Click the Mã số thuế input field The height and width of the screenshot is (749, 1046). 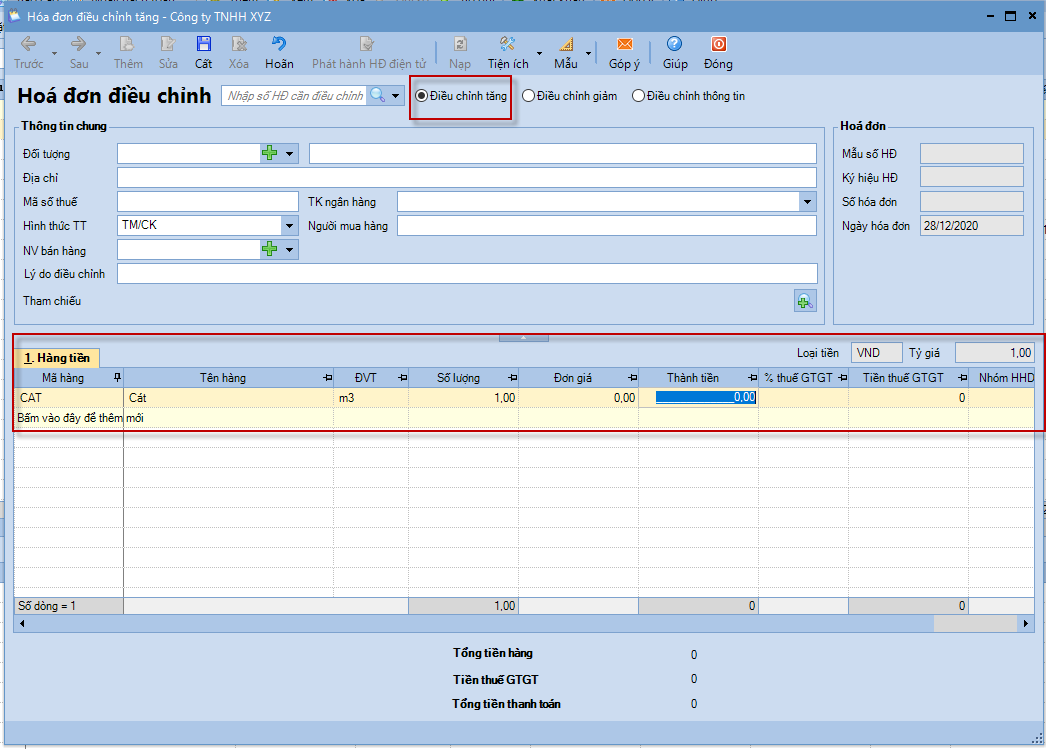207,201
